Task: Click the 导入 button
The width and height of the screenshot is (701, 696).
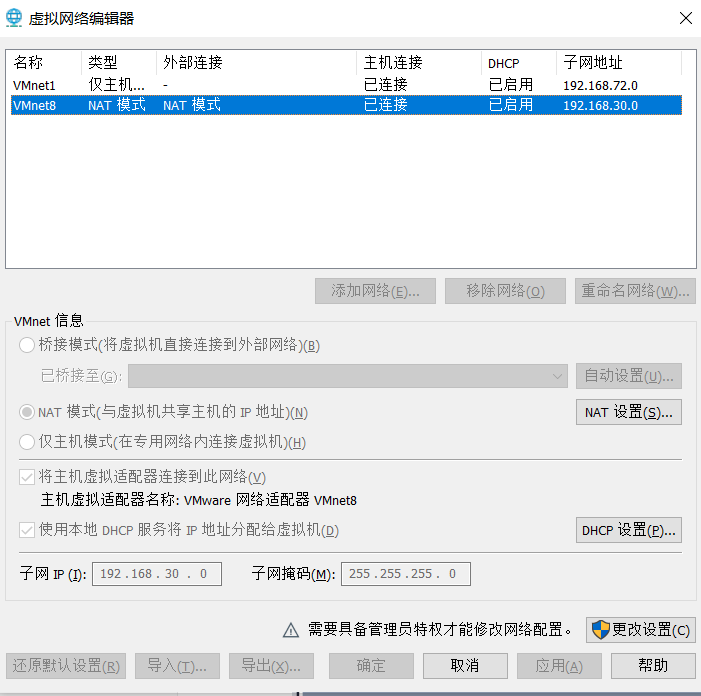Action: tap(177, 666)
